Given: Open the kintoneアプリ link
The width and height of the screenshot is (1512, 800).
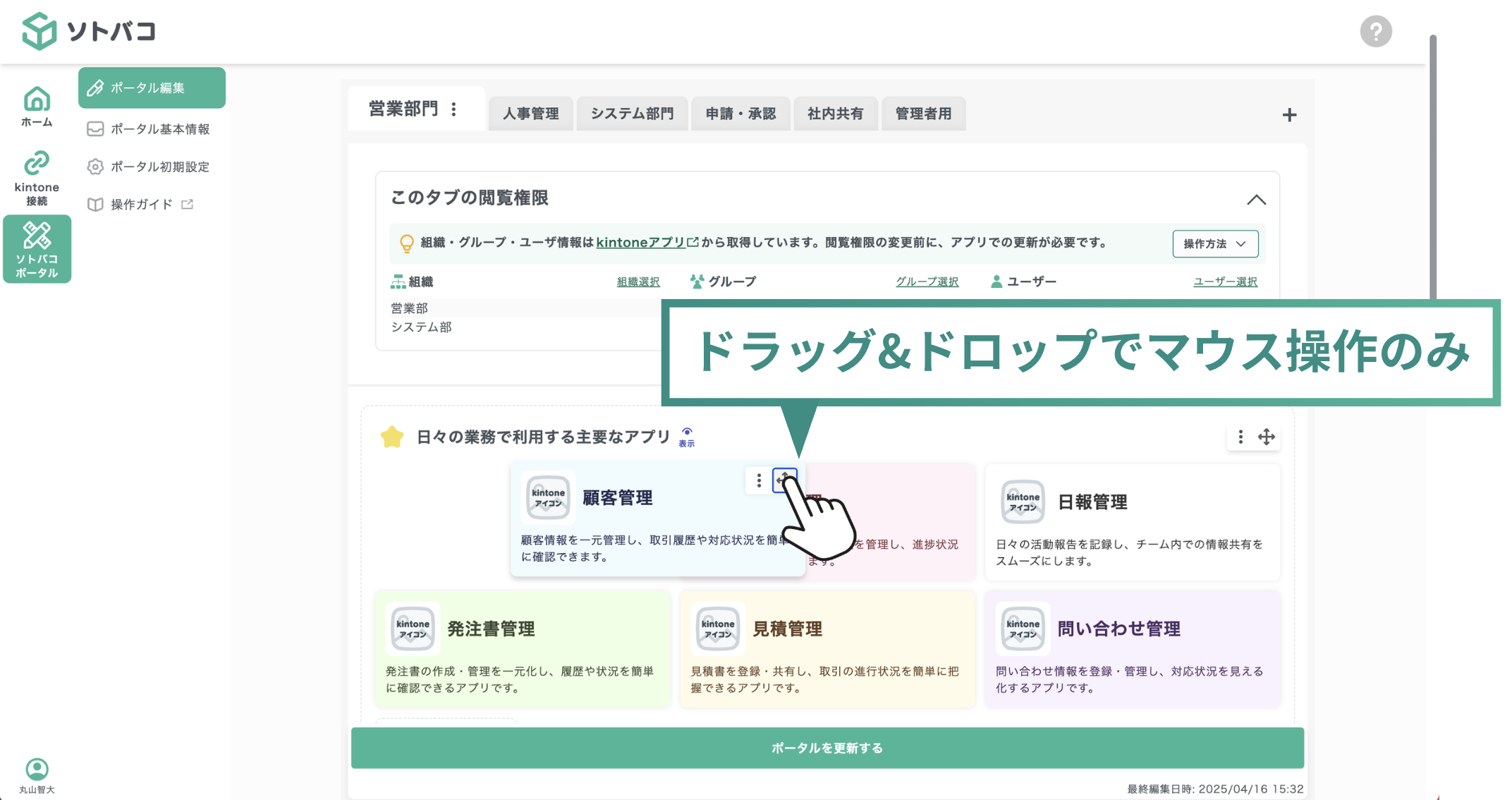Looking at the screenshot, I should 641,242.
